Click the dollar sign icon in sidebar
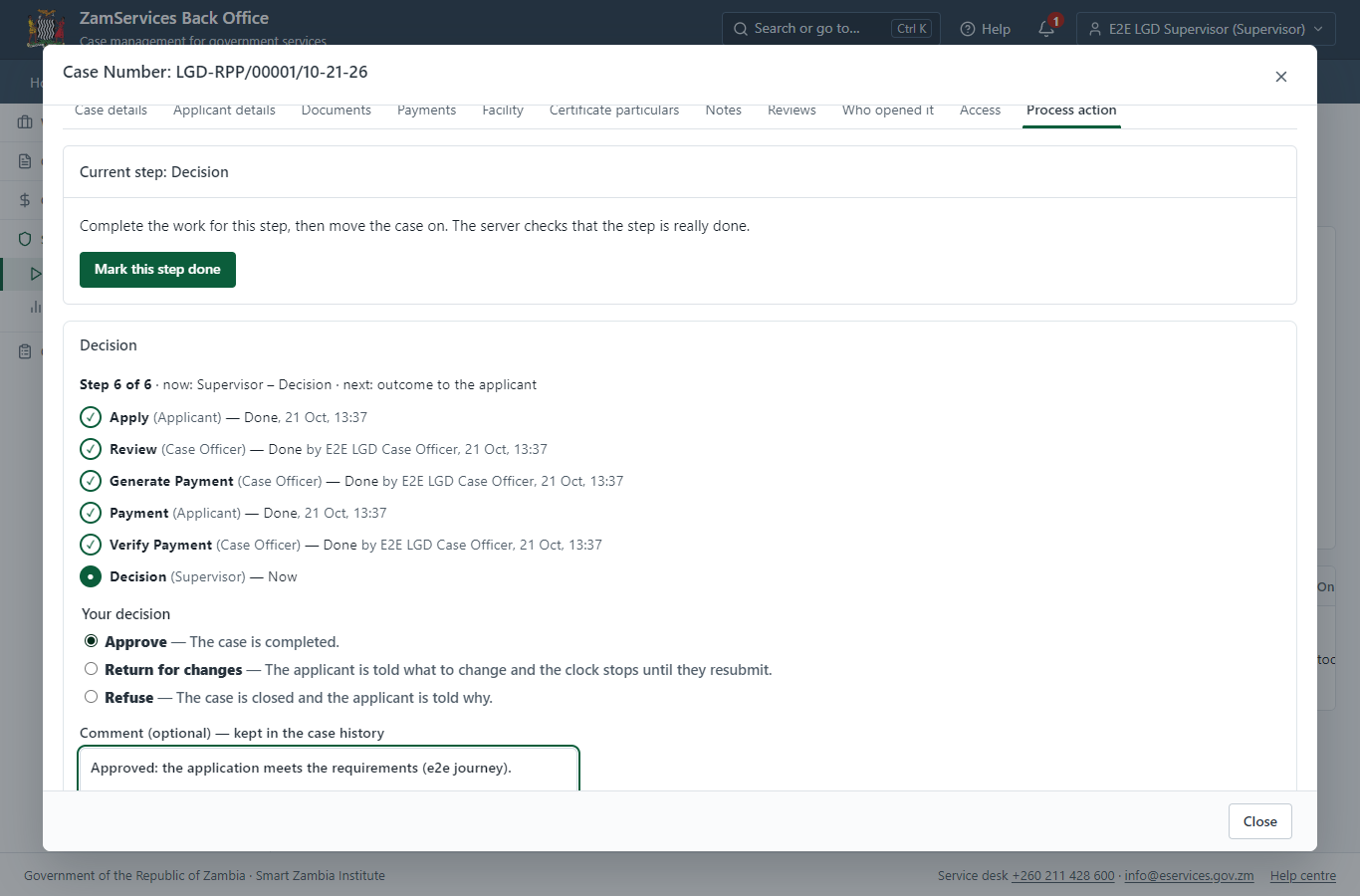Viewport: 1360px width, 896px height. pos(25,200)
